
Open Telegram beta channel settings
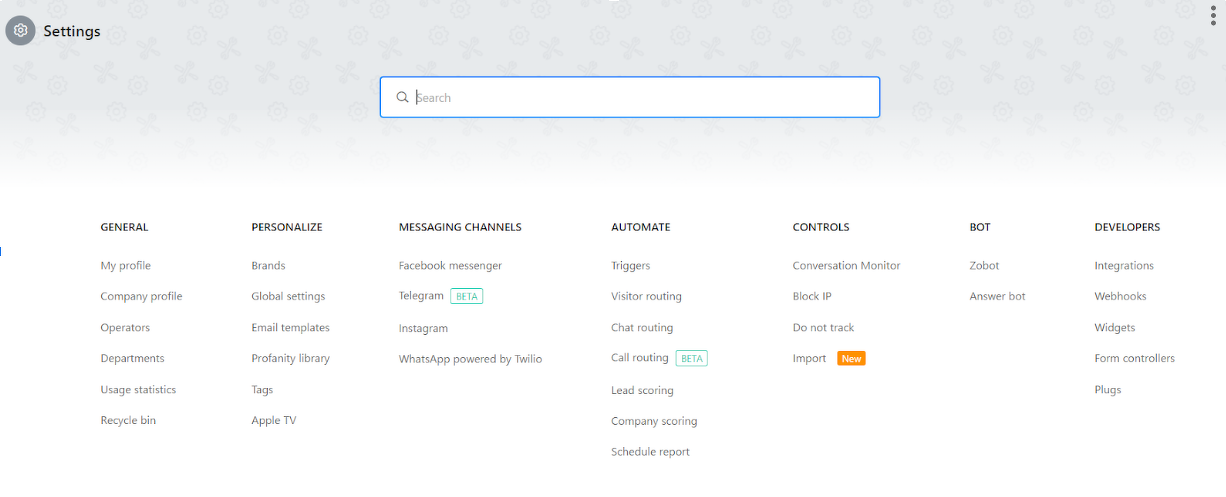440,296
